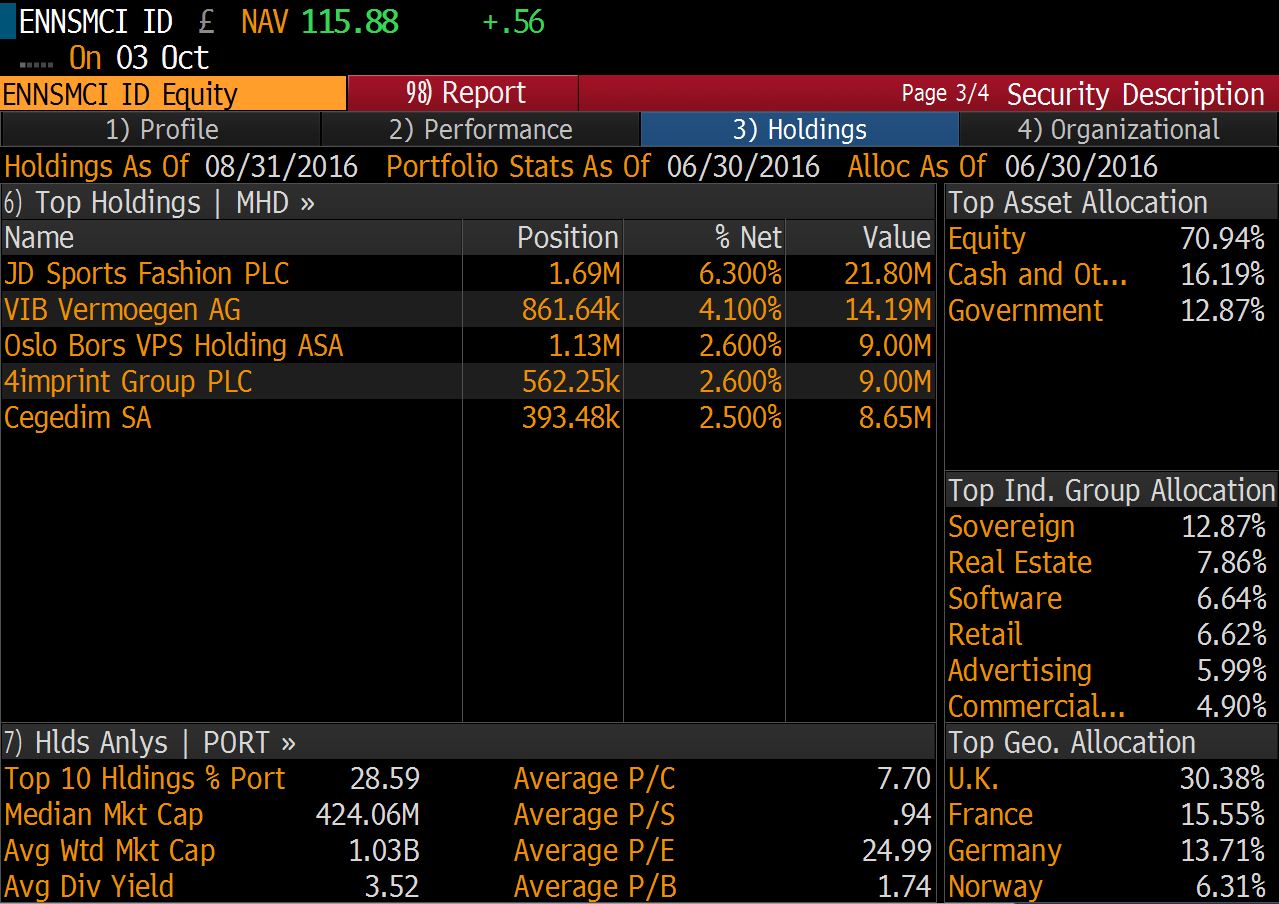Select Cegedim SA holding
The image size is (1279, 904).
click(x=467, y=418)
